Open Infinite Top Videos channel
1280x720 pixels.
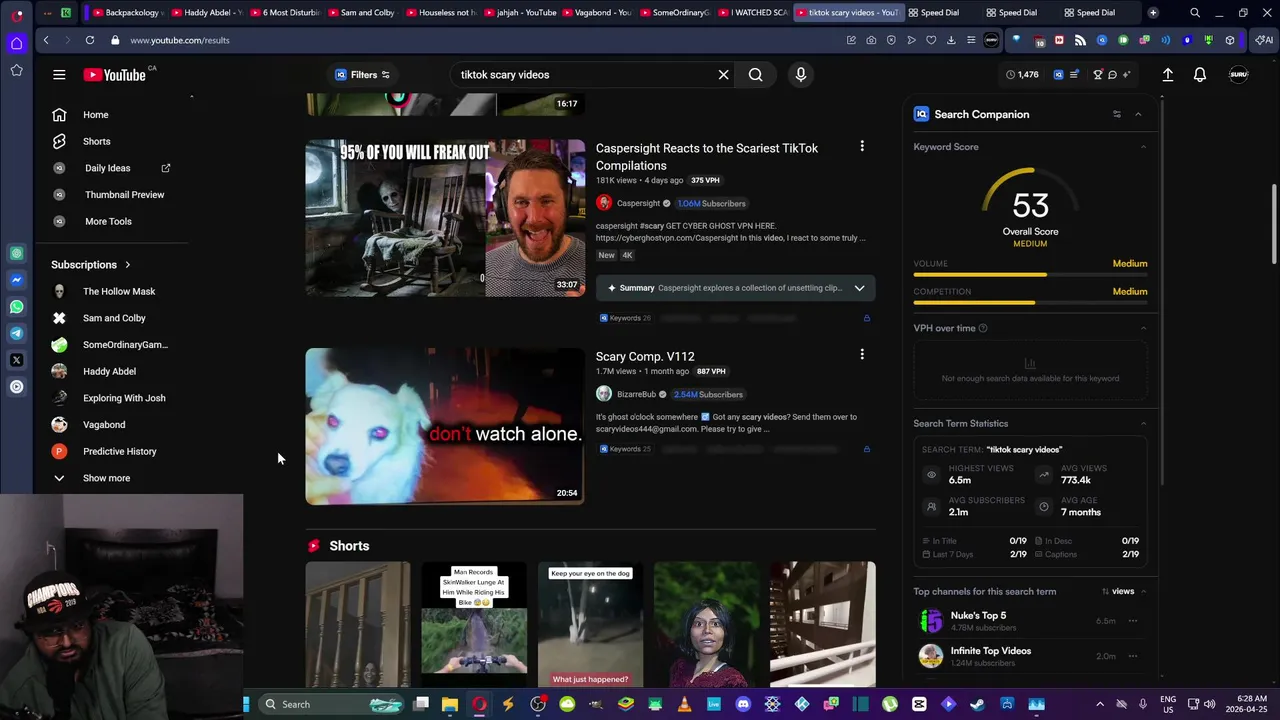coord(990,651)
